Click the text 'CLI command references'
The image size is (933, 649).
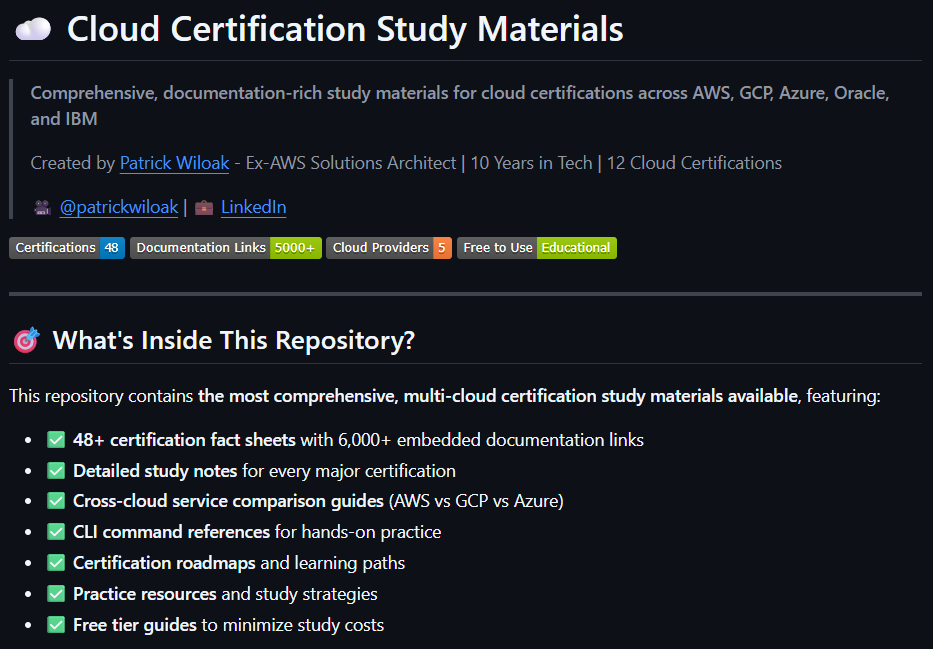171,532
